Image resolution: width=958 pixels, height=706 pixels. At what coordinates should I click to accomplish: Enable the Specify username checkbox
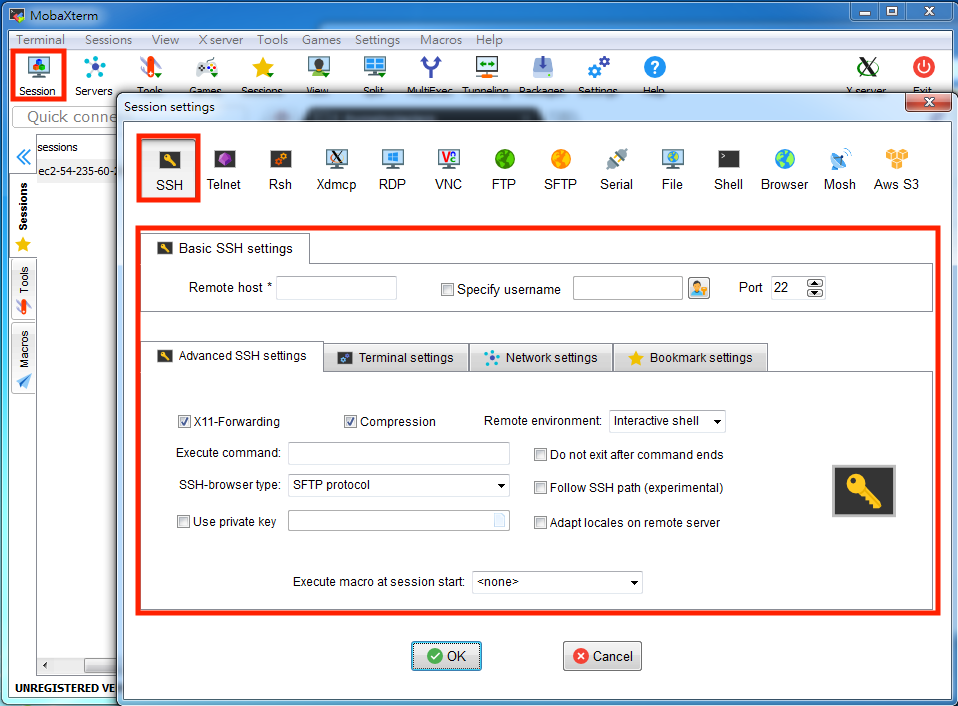pyautogui.click(x=447, y=289)
